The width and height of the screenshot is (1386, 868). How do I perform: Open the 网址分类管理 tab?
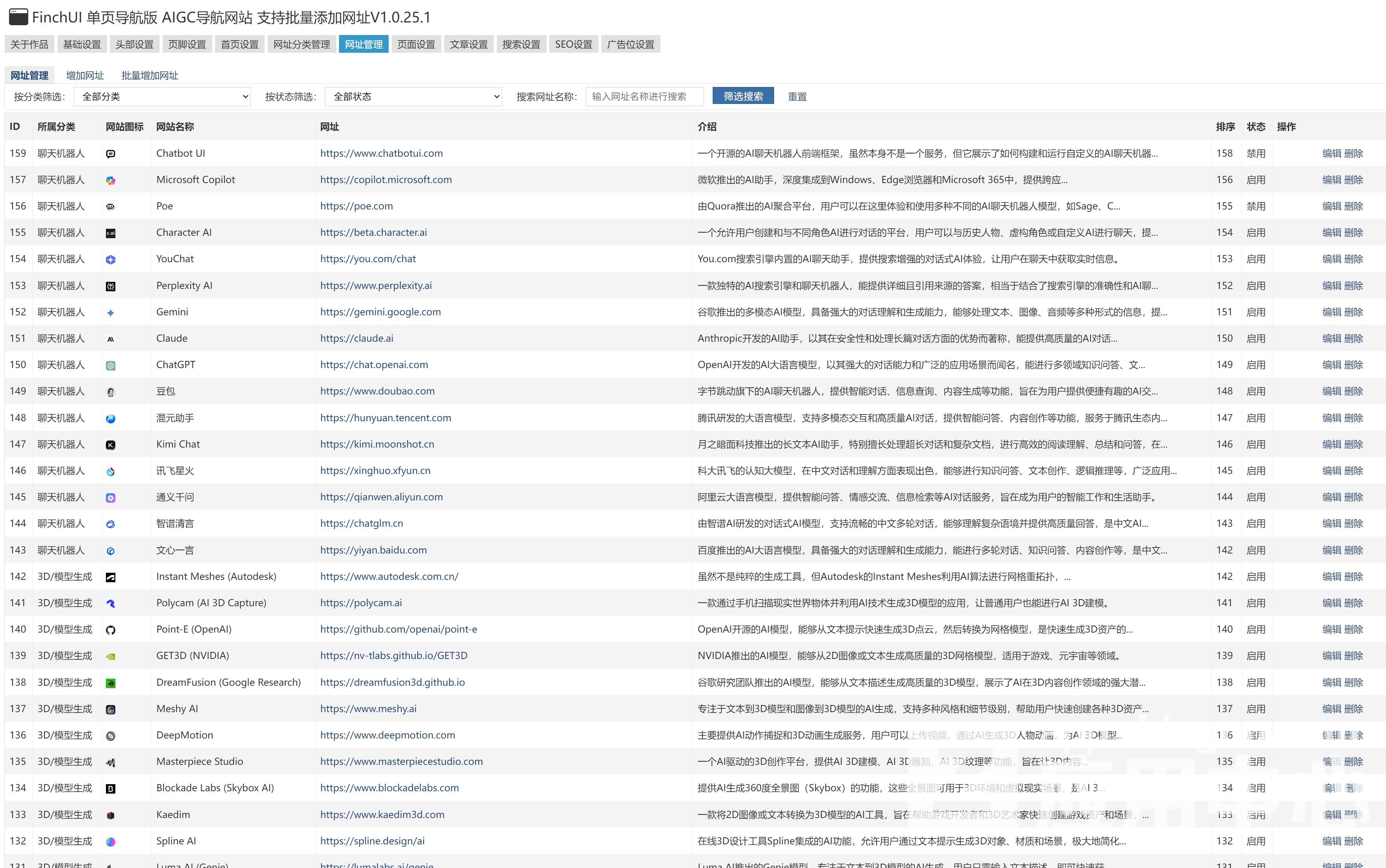point(302,44)
